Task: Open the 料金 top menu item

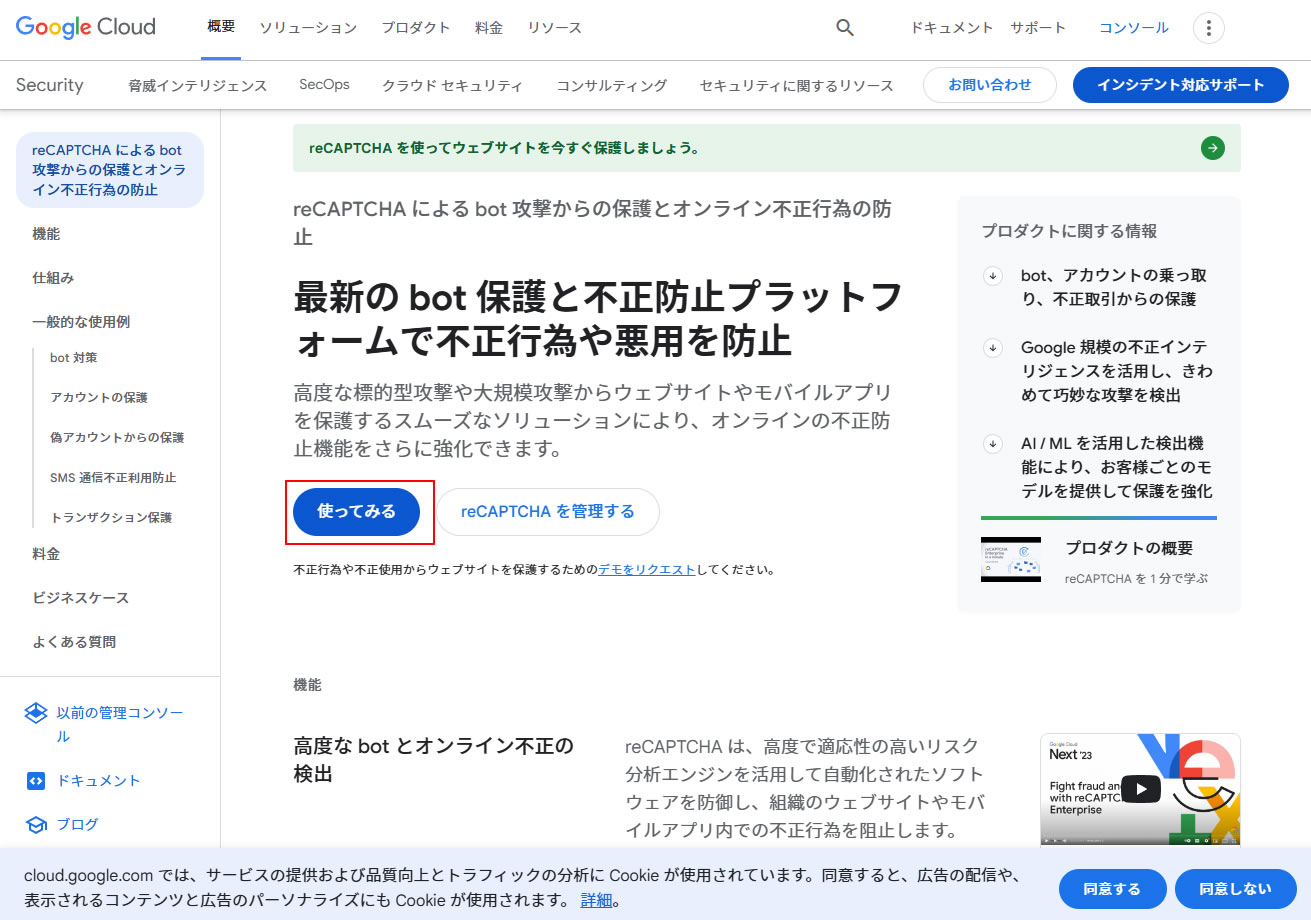Action: (x=489, y=28)
